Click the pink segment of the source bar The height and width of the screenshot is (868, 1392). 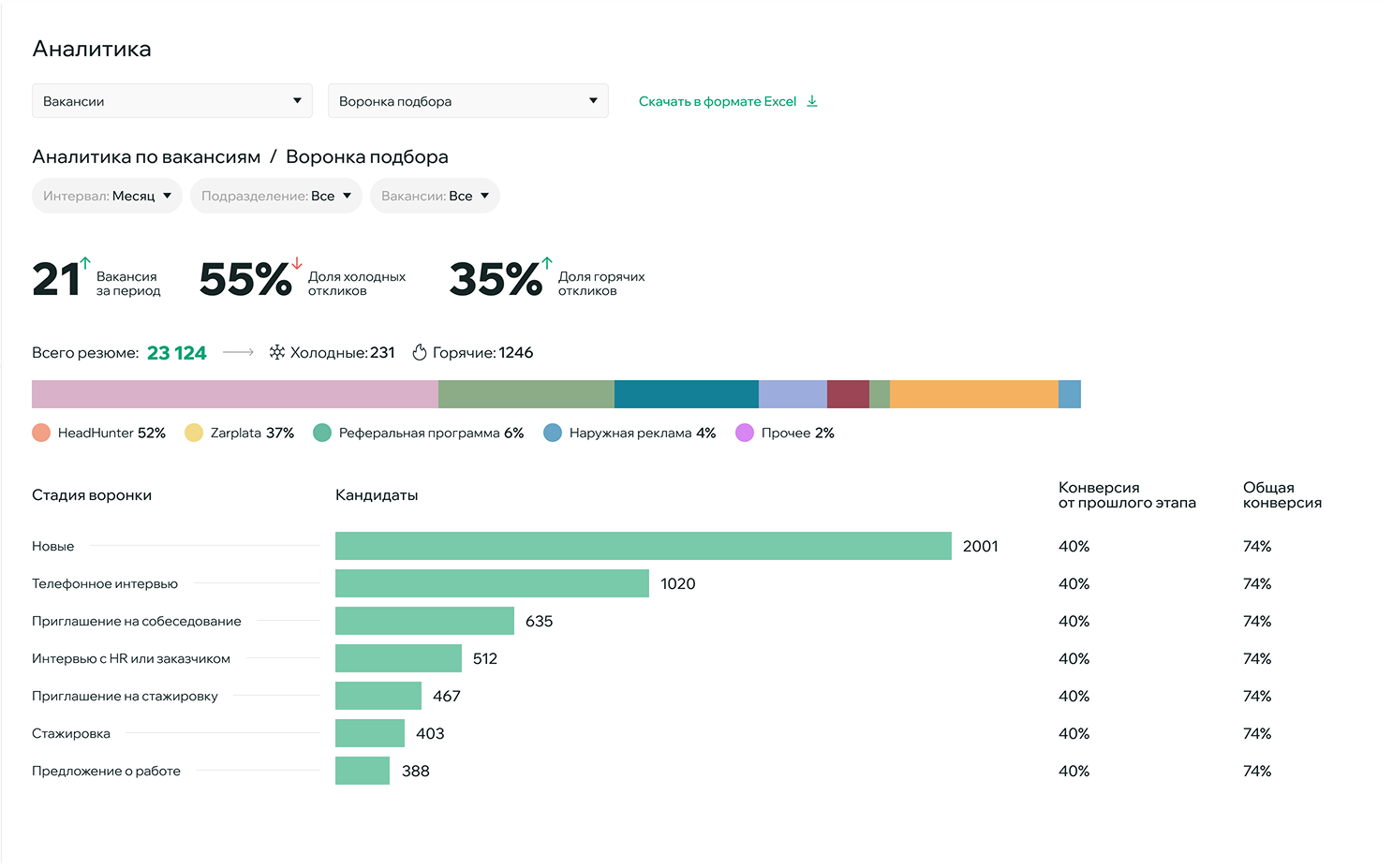234,394
